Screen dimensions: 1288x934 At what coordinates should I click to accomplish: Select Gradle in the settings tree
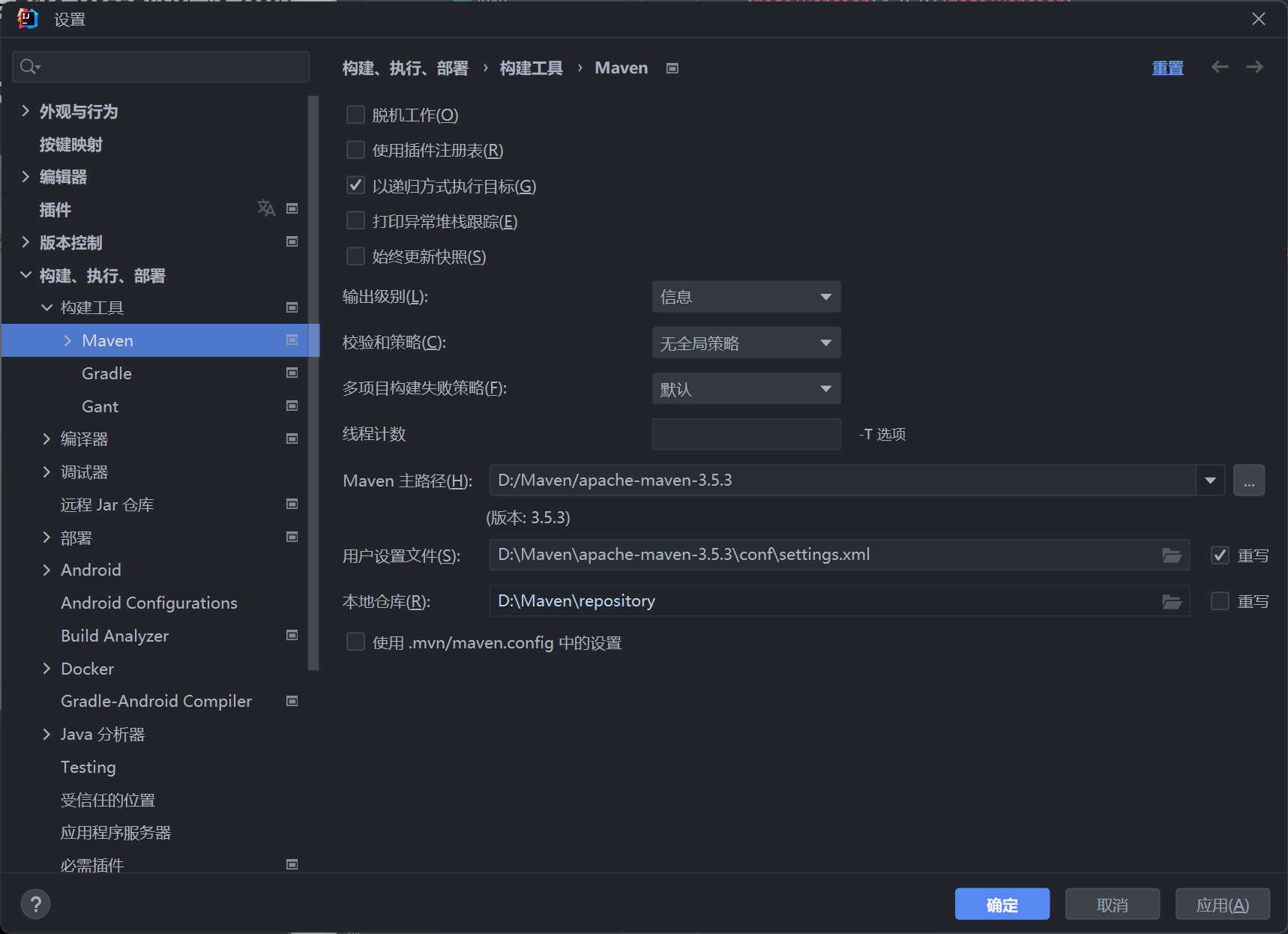[x=106, y=373]
